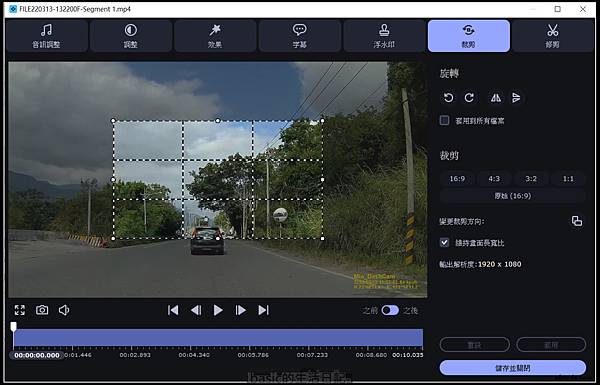
Task: Click the 00:08.680 timeline label
Action: tap(371, 355)
